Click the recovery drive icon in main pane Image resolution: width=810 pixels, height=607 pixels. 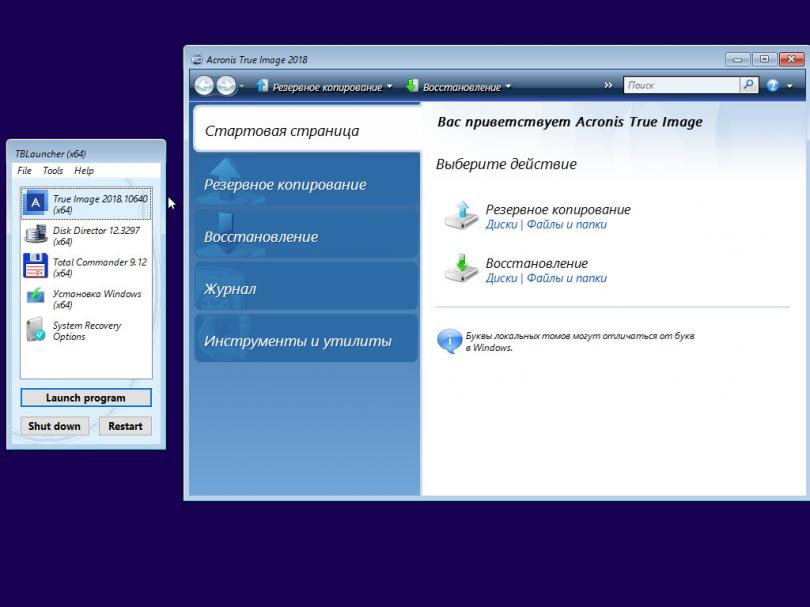pos(461,269)
